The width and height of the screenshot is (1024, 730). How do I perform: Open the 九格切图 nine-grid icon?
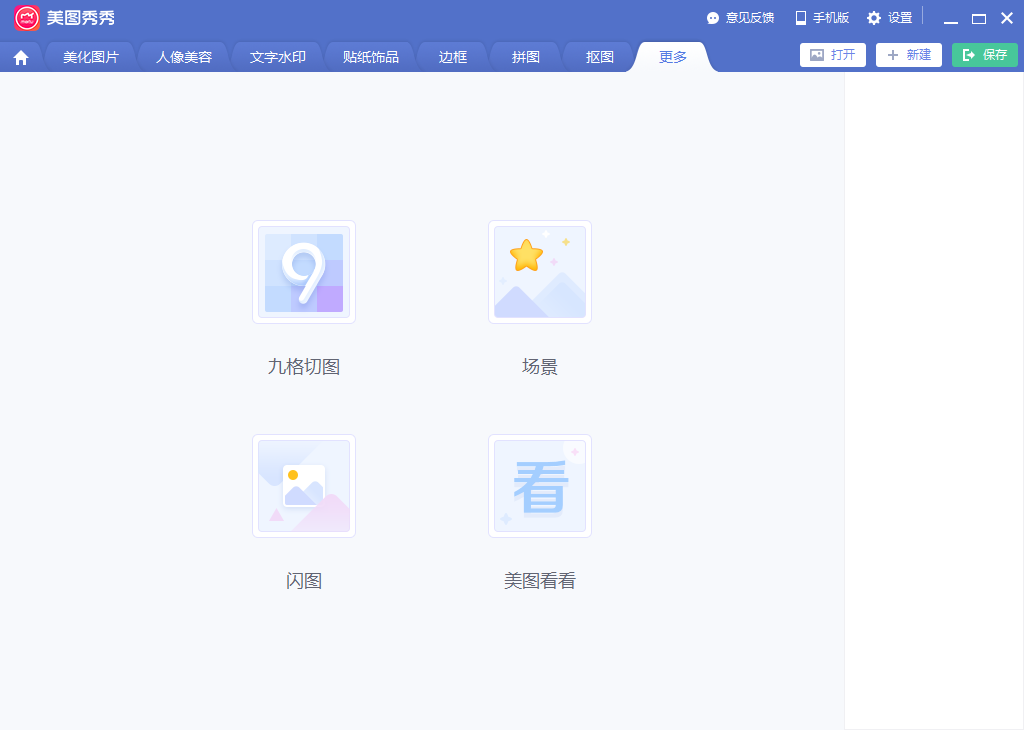304,272
